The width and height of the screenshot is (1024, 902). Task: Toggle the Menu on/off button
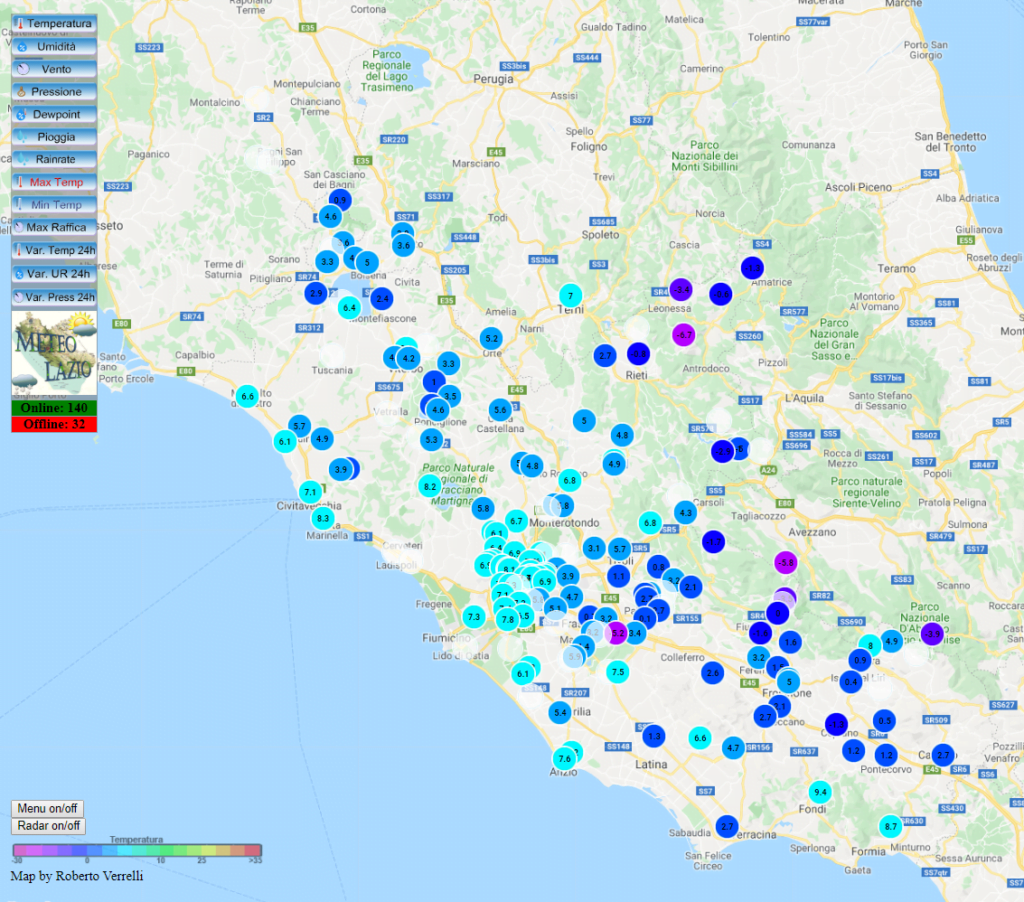47,808
